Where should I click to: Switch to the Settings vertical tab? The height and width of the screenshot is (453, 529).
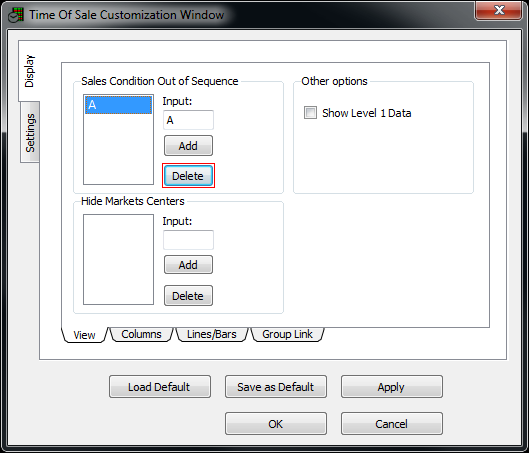pos(30,132)
